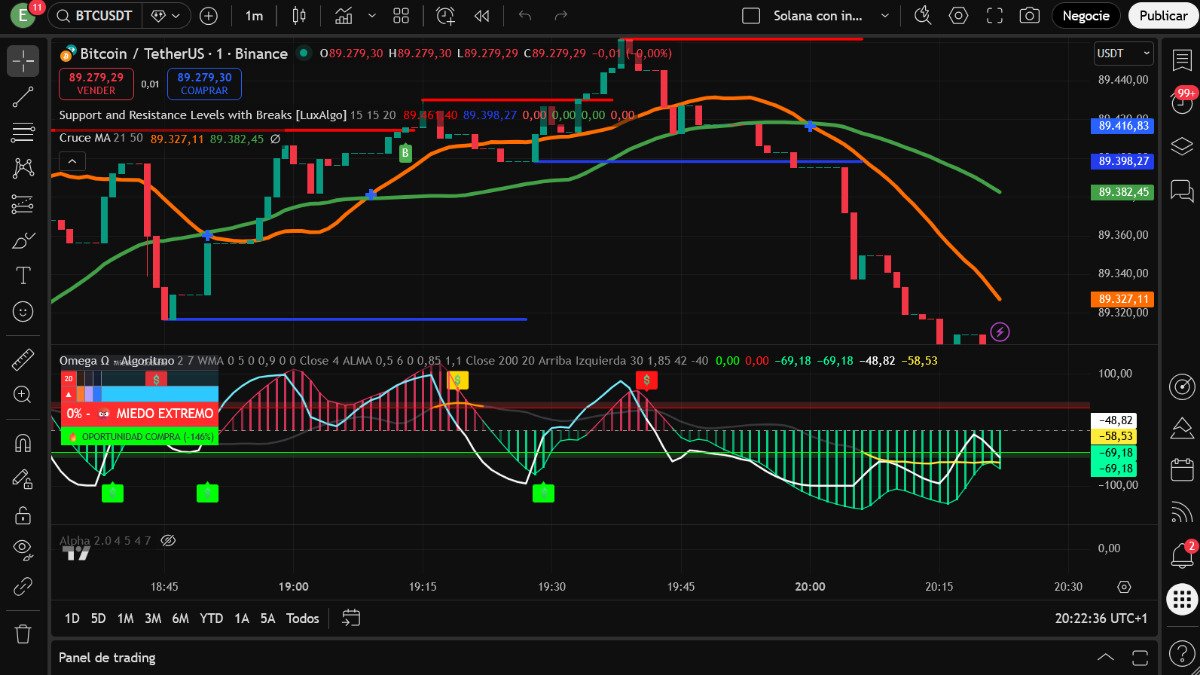The height and width of the screenshot is (675, 1200).
Task: Take a chart snapshot with camera icon
Action: (x=1029, y=16)
